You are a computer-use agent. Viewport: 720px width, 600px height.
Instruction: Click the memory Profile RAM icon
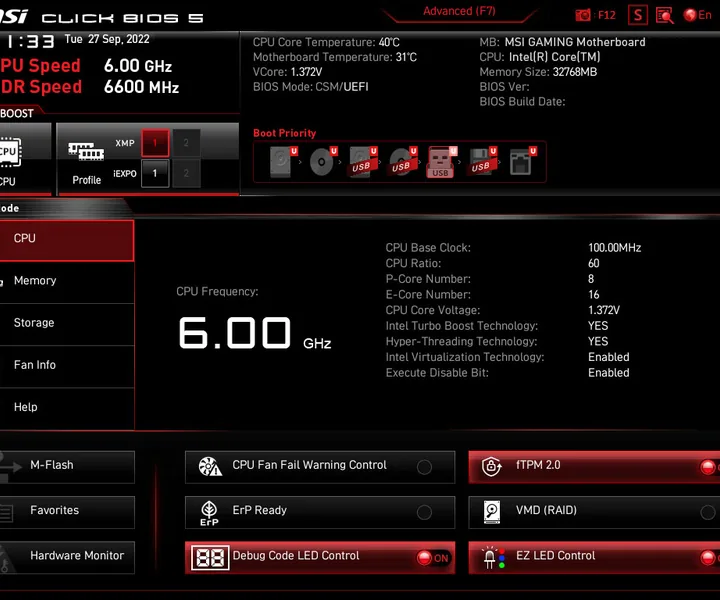pos(86,151)
